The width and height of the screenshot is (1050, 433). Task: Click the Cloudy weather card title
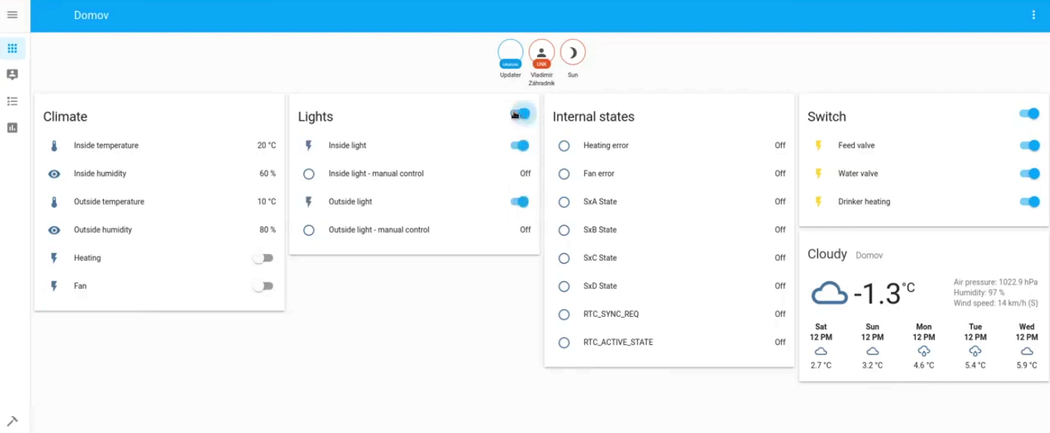827,255
